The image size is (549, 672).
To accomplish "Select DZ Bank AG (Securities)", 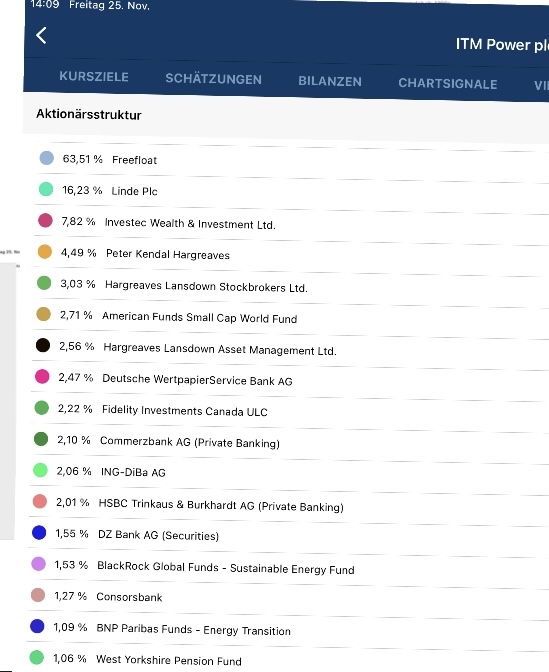I will pos(159,535).
